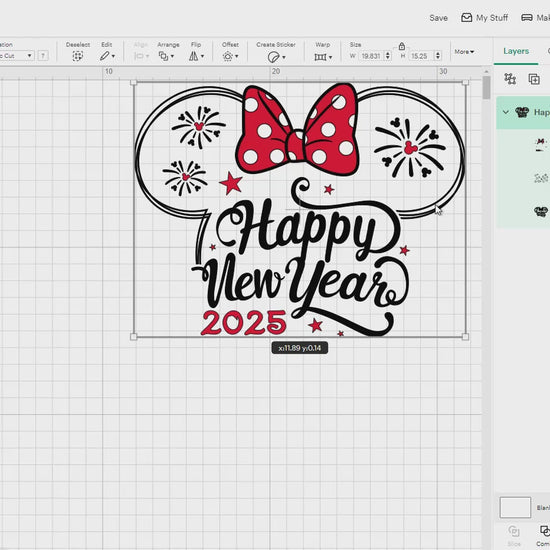This screenshot has height=550, width=550.
Task: Open the Offset tool icon
Action: point(228,56)
